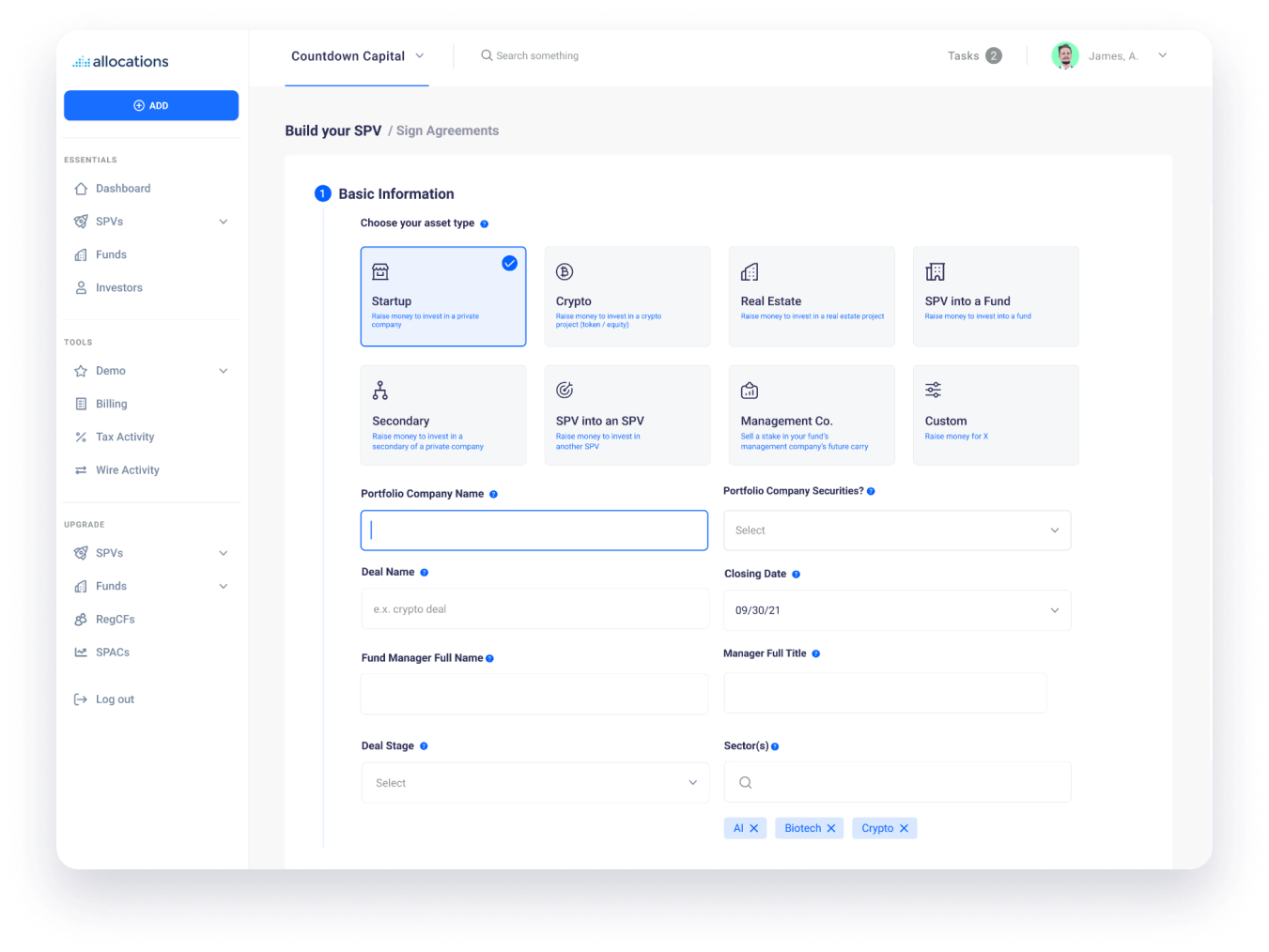The height and width of the screenshot is (952, 1269).
Task: Remove the Biotech sector tag
Action: click(832, 828)
